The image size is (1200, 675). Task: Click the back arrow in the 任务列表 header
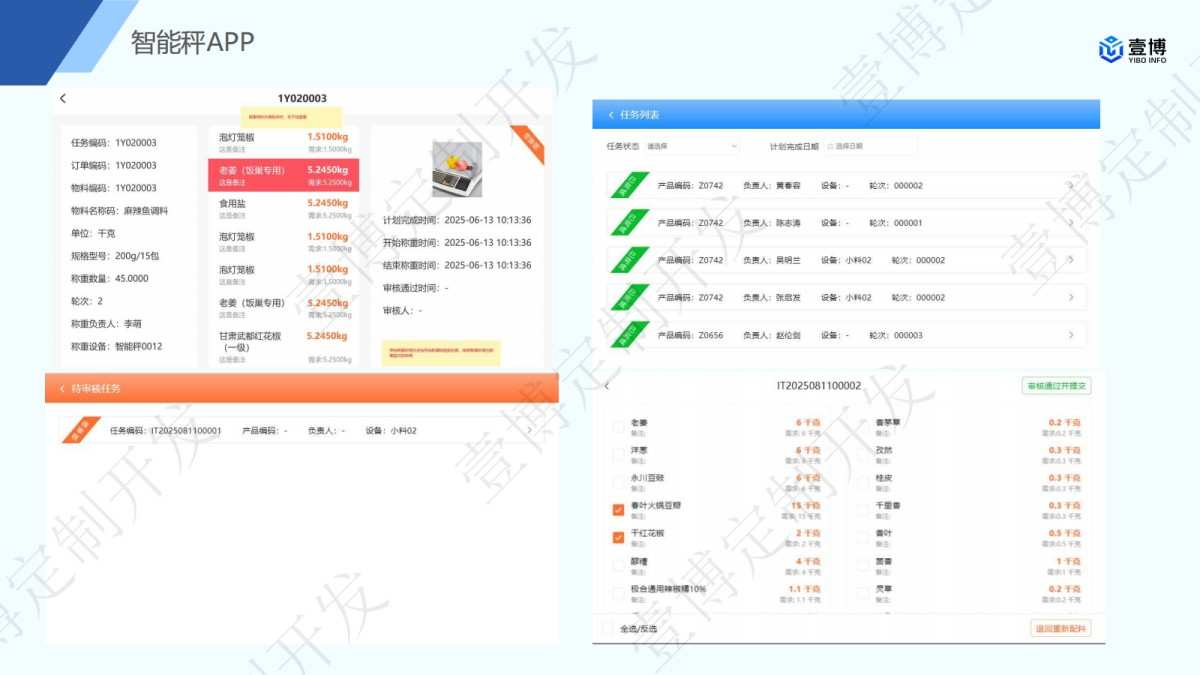(611, 114)
